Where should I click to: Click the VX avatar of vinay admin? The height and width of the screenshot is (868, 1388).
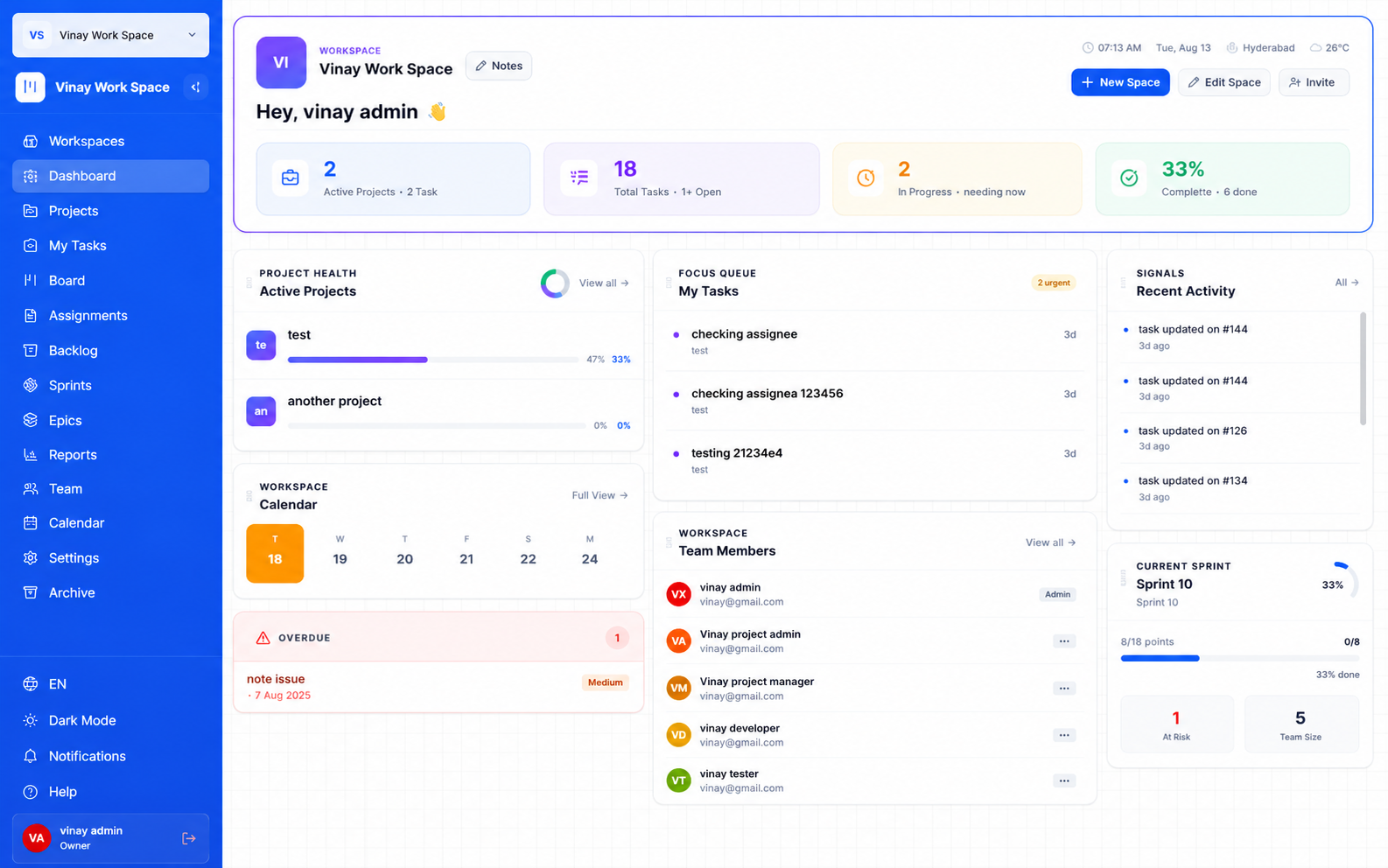(x=679, y=594)
